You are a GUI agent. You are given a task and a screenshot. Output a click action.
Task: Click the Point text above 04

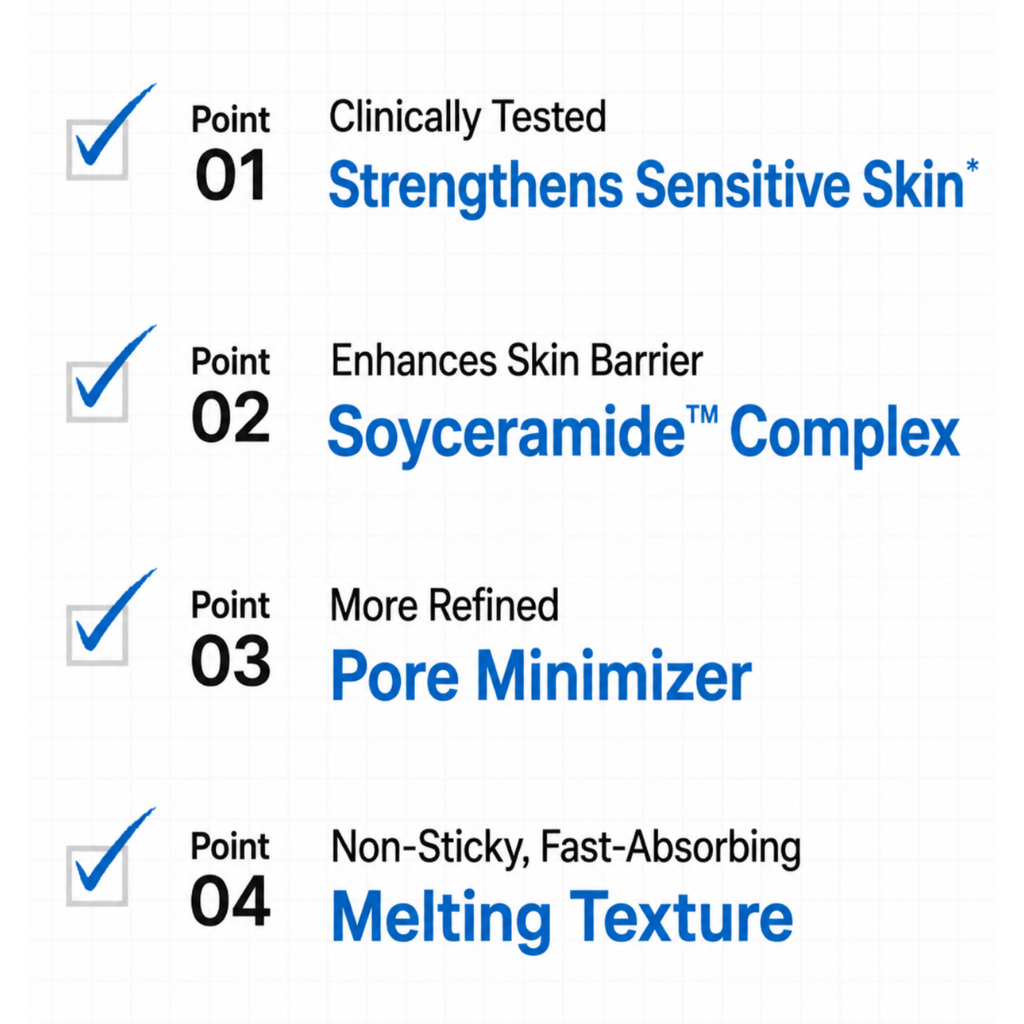pyautogui.click(x=230, y=847)
